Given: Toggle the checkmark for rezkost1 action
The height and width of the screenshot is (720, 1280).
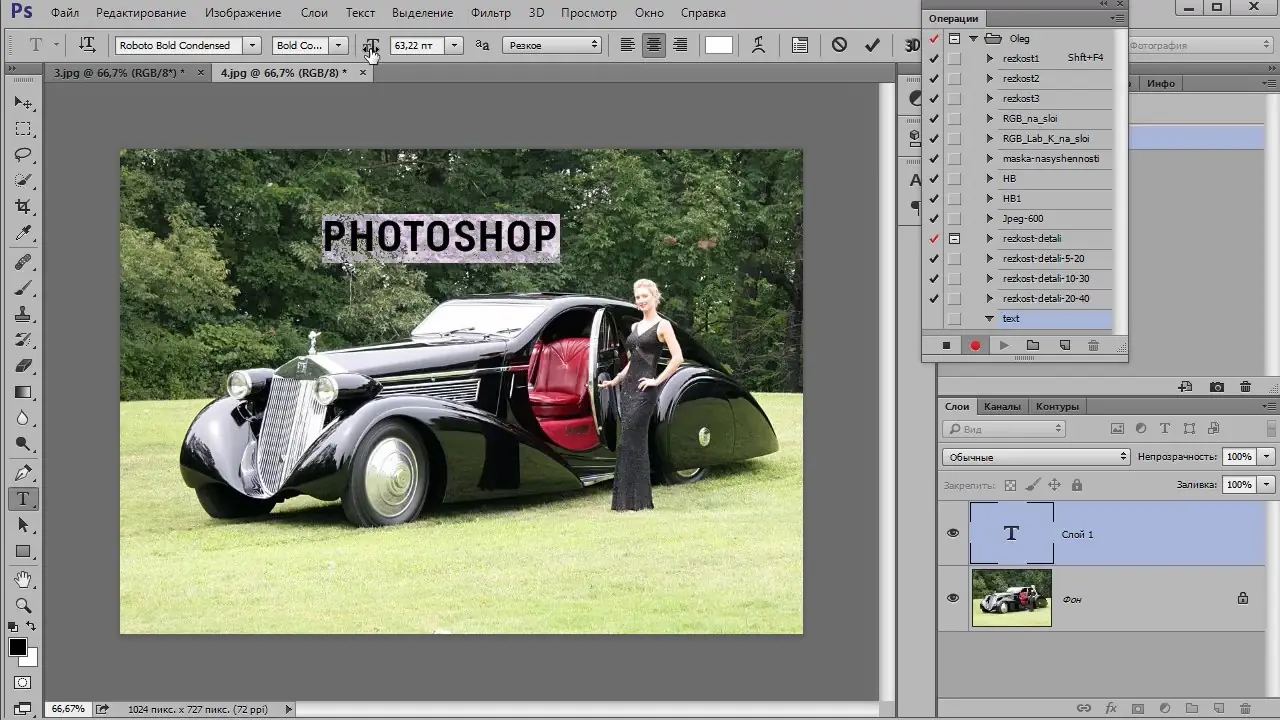Looking at the screenshot, I should pyautogui.click(x=934, y=58).
